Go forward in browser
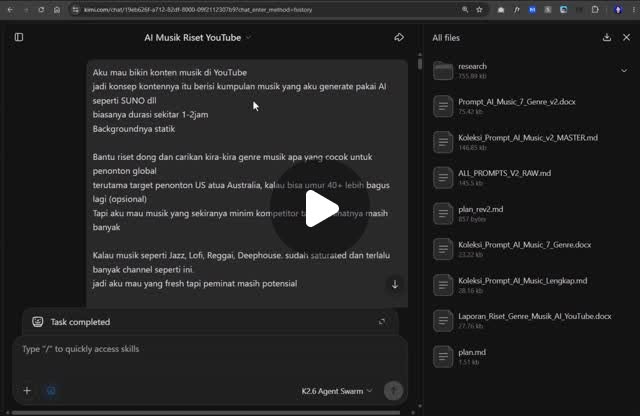 (x=26, y=9)
